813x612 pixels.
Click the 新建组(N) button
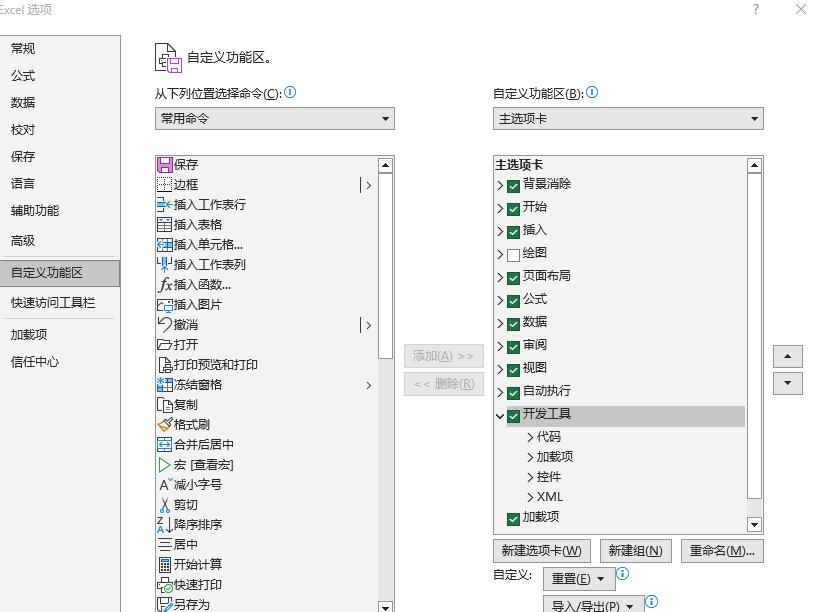click(x=635, y=551)
